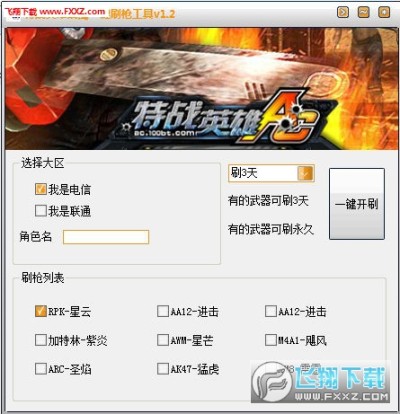Enable the ARC-圣焰 checkbox
This screenshot has height=414, width=400.
coord(41,369)
